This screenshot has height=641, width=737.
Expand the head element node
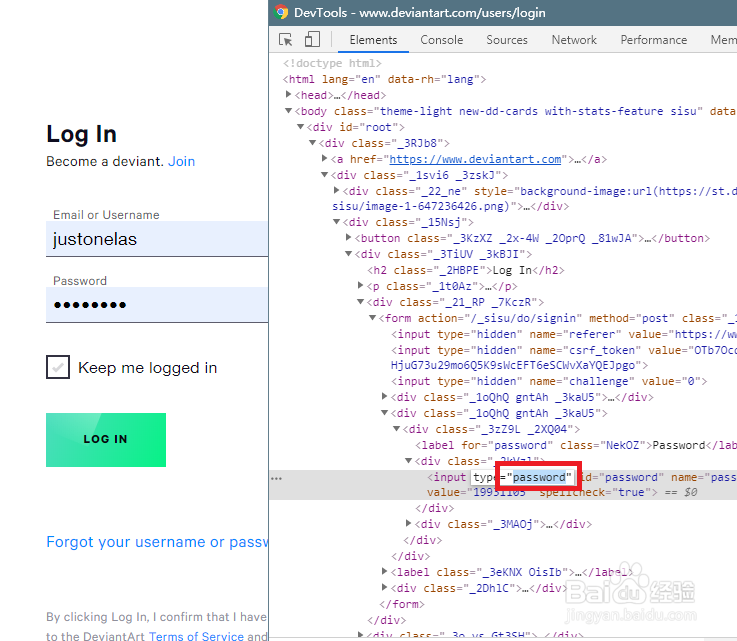coord(288,94)
